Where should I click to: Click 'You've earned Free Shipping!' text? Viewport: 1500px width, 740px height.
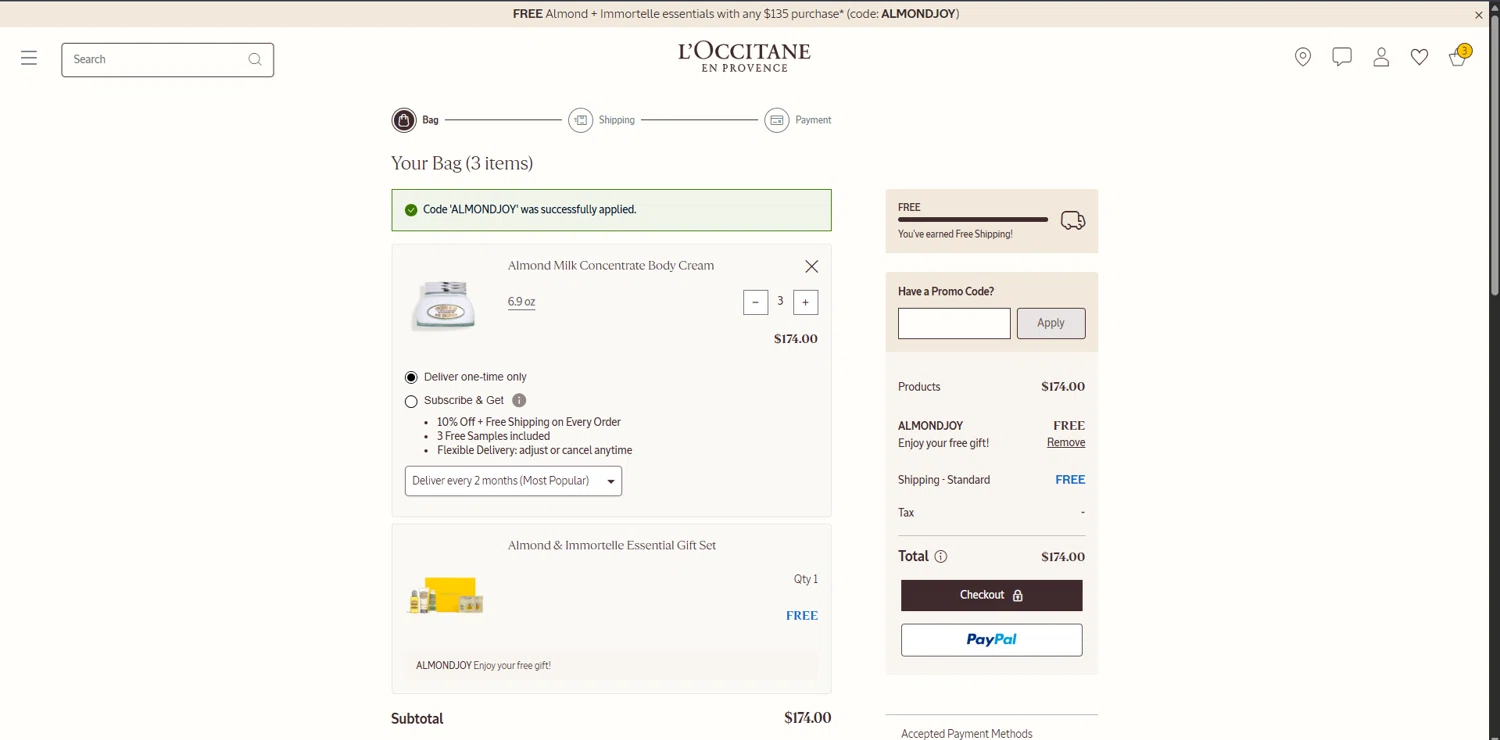955,234
